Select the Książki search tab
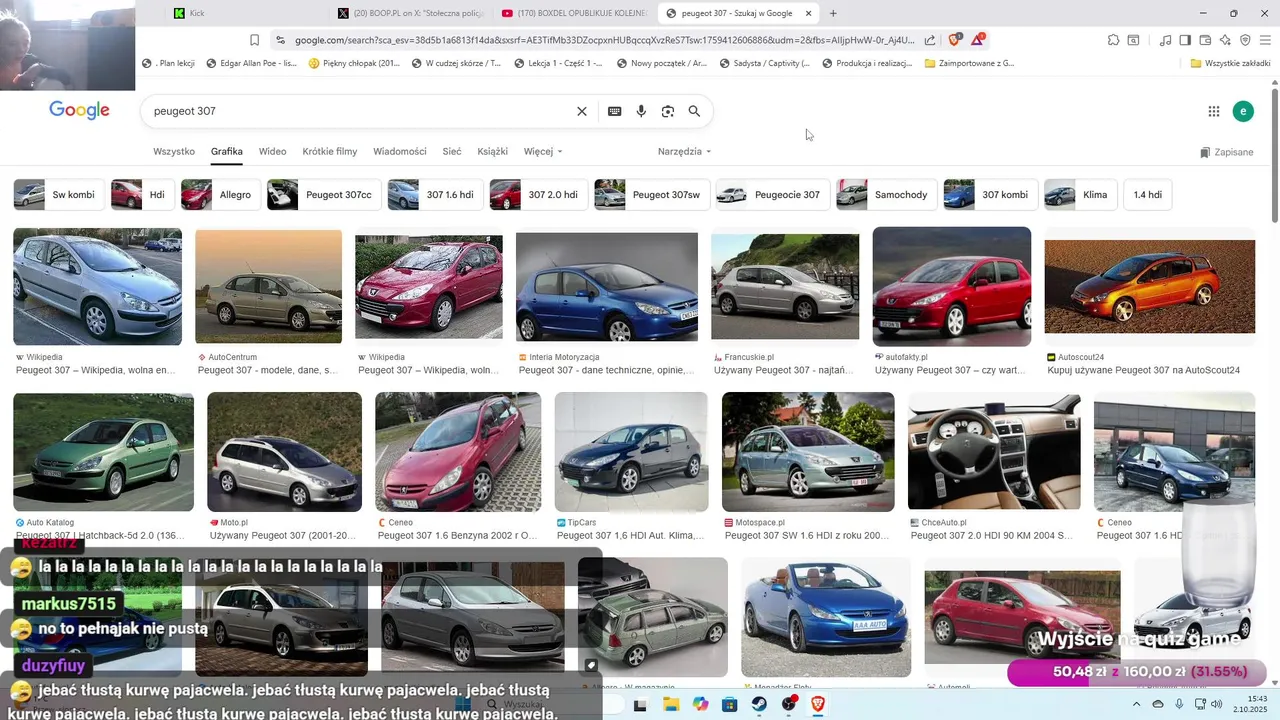This screenshot has height=720, width=1280. pyautogui.click(x=493, y=152)
